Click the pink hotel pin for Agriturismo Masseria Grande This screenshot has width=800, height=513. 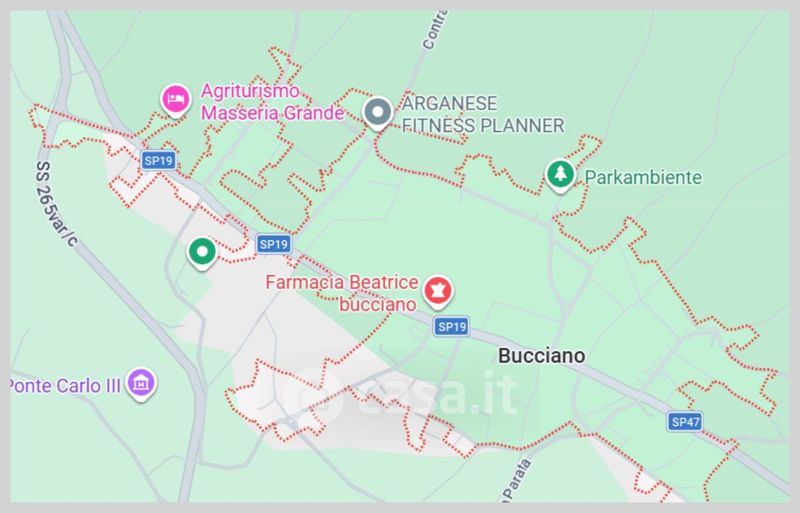pyautogui.click(x=176, y=100)
